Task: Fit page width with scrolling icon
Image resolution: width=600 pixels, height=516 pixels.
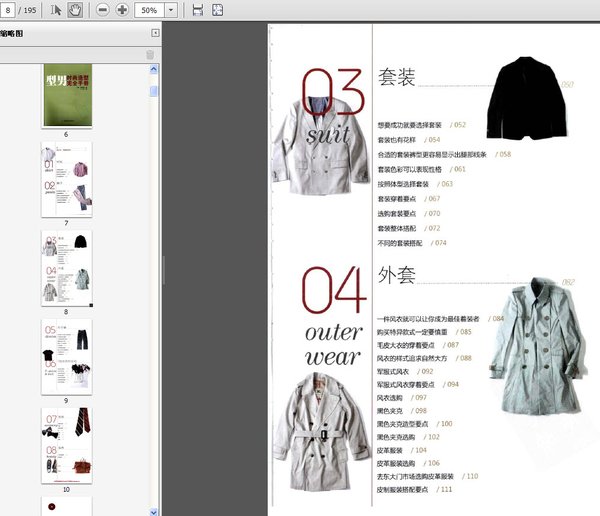Action: pyautogui.click(x=198, y=10)
